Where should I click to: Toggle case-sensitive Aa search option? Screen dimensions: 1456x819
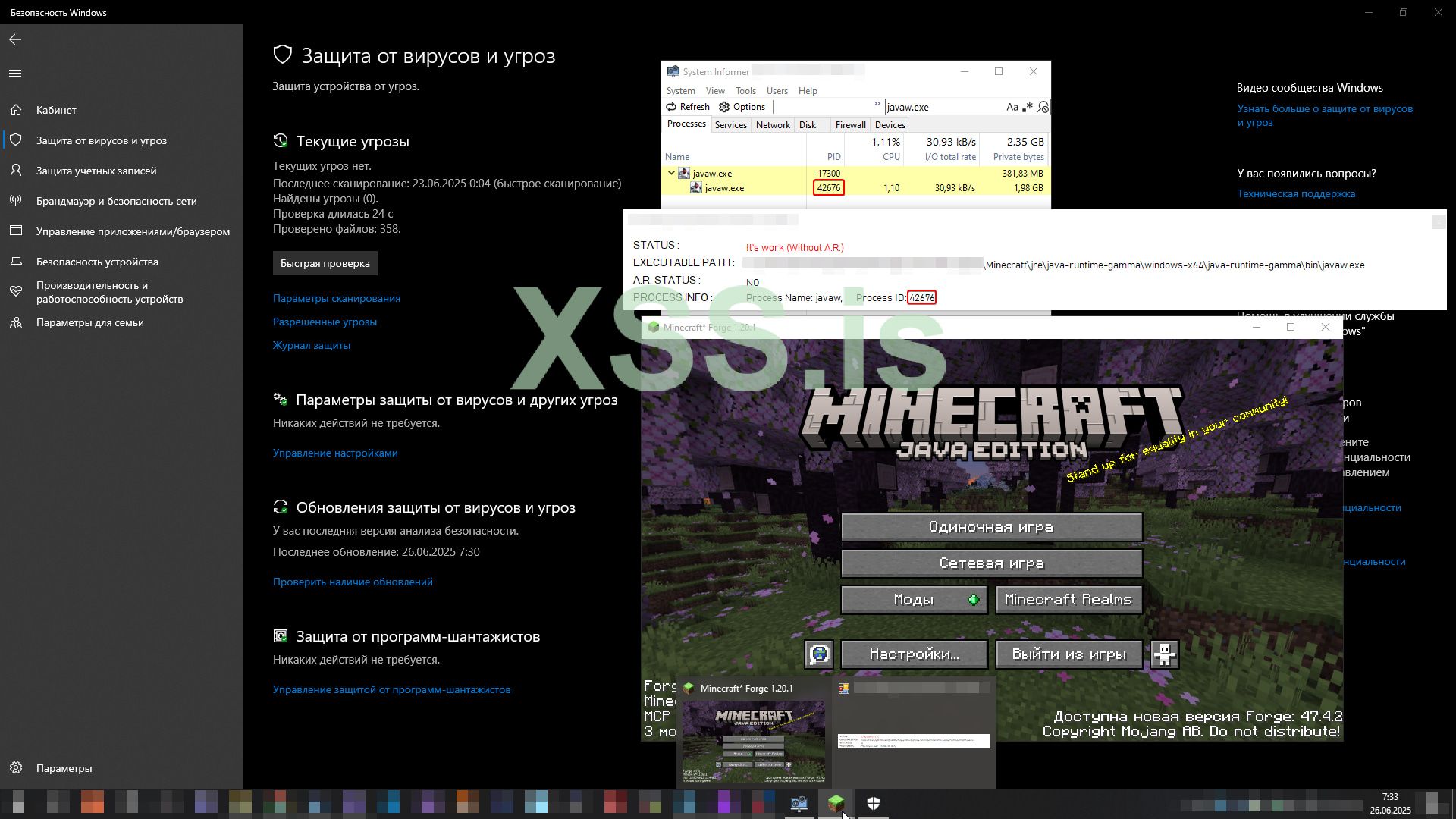click(x=1012, y=107)
